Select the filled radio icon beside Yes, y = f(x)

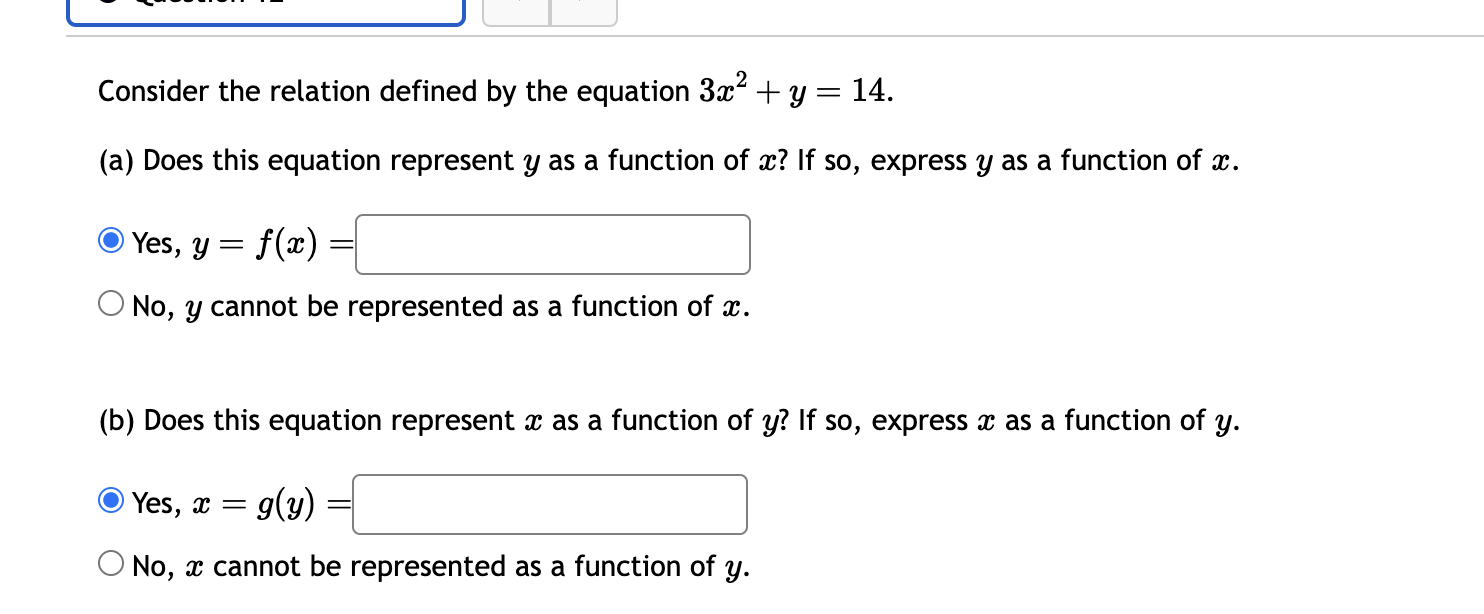point(111,240)
